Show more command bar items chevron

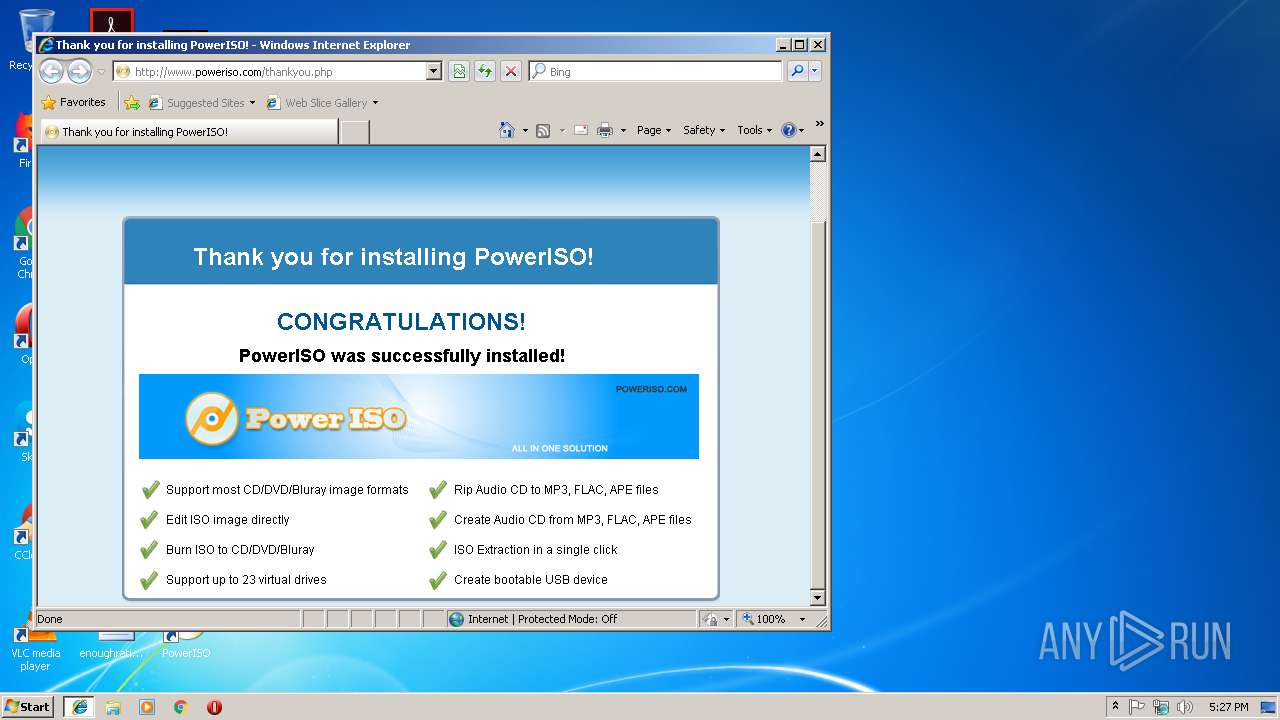[x=819, y=124]
